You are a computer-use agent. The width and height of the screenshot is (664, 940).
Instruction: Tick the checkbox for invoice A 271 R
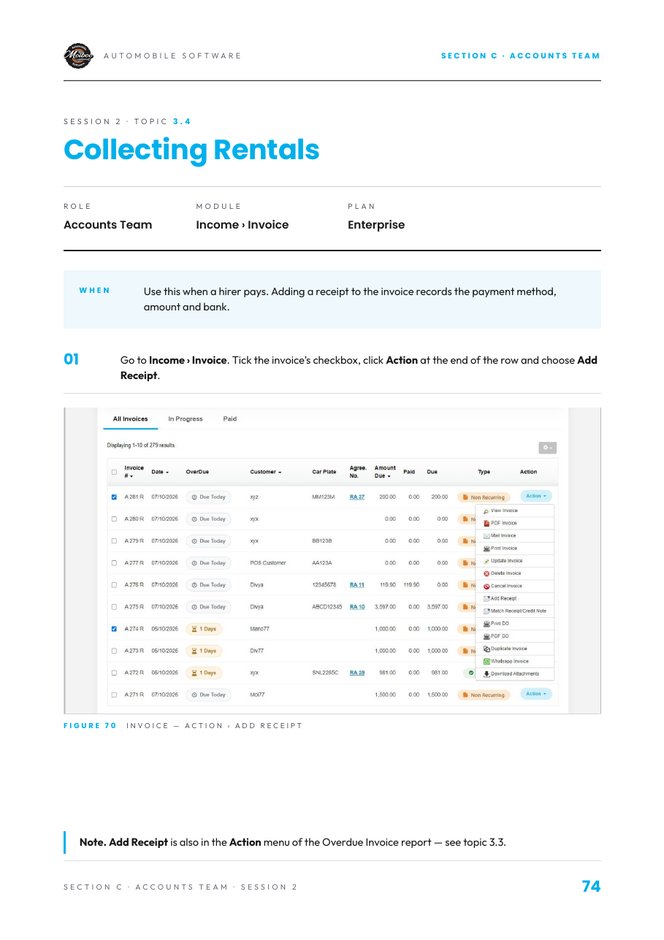coord(114,695)
